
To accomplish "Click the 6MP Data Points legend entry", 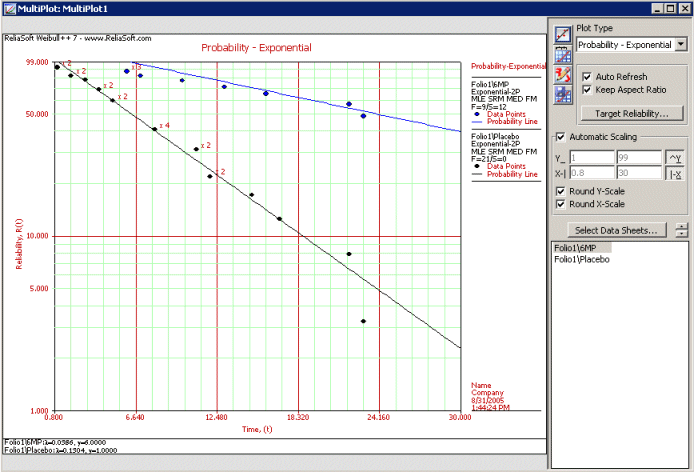I will coord(500,114).
